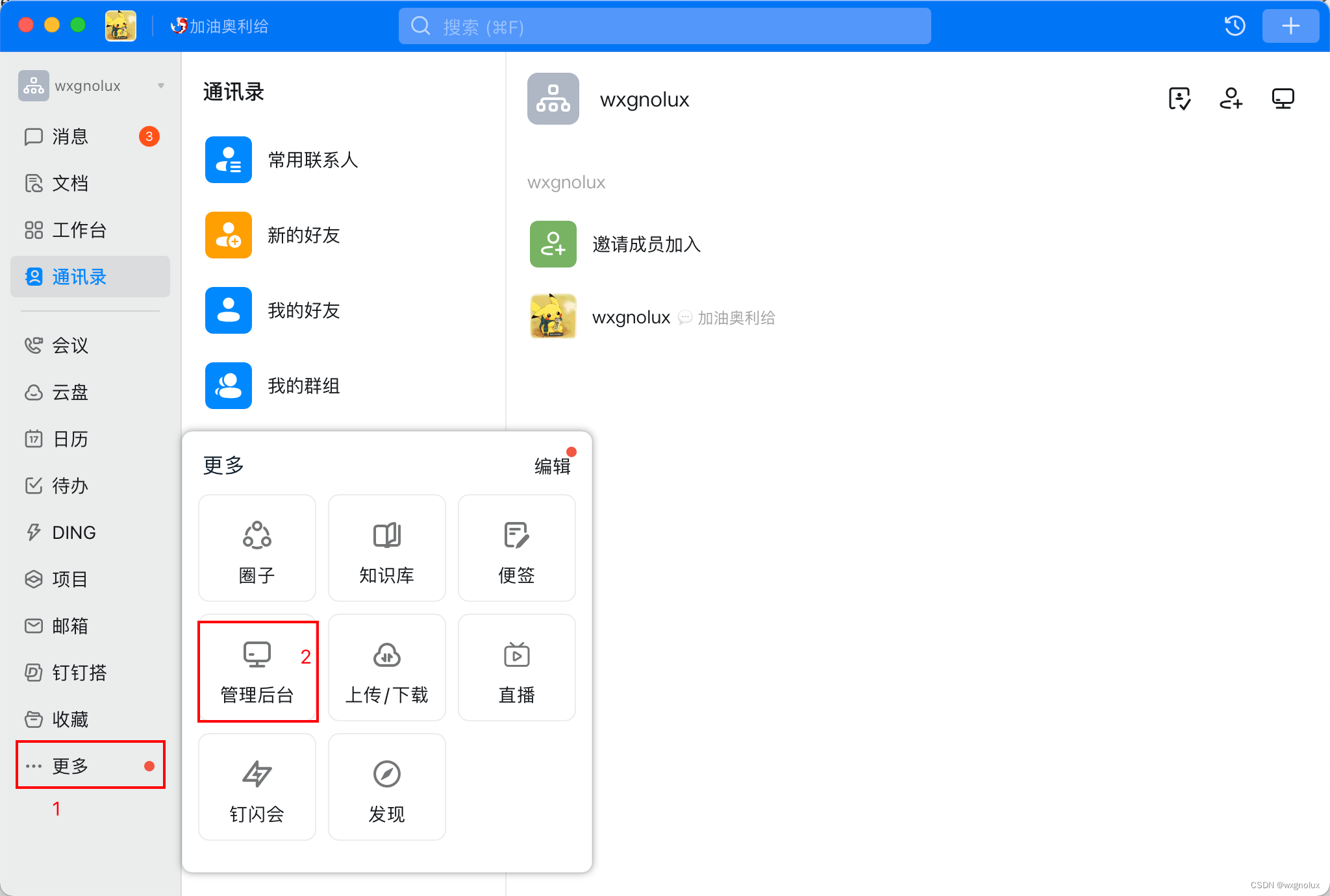
Task: Focus the 搜索 search field
Action: [664, 27]
